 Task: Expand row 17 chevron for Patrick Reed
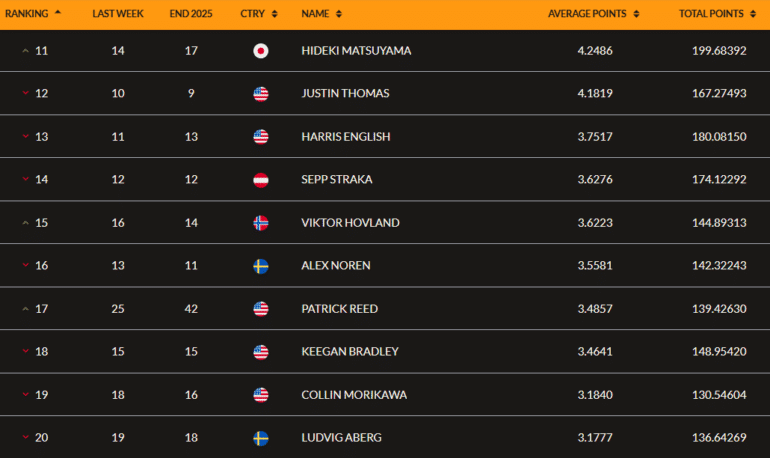click(26, 309)
